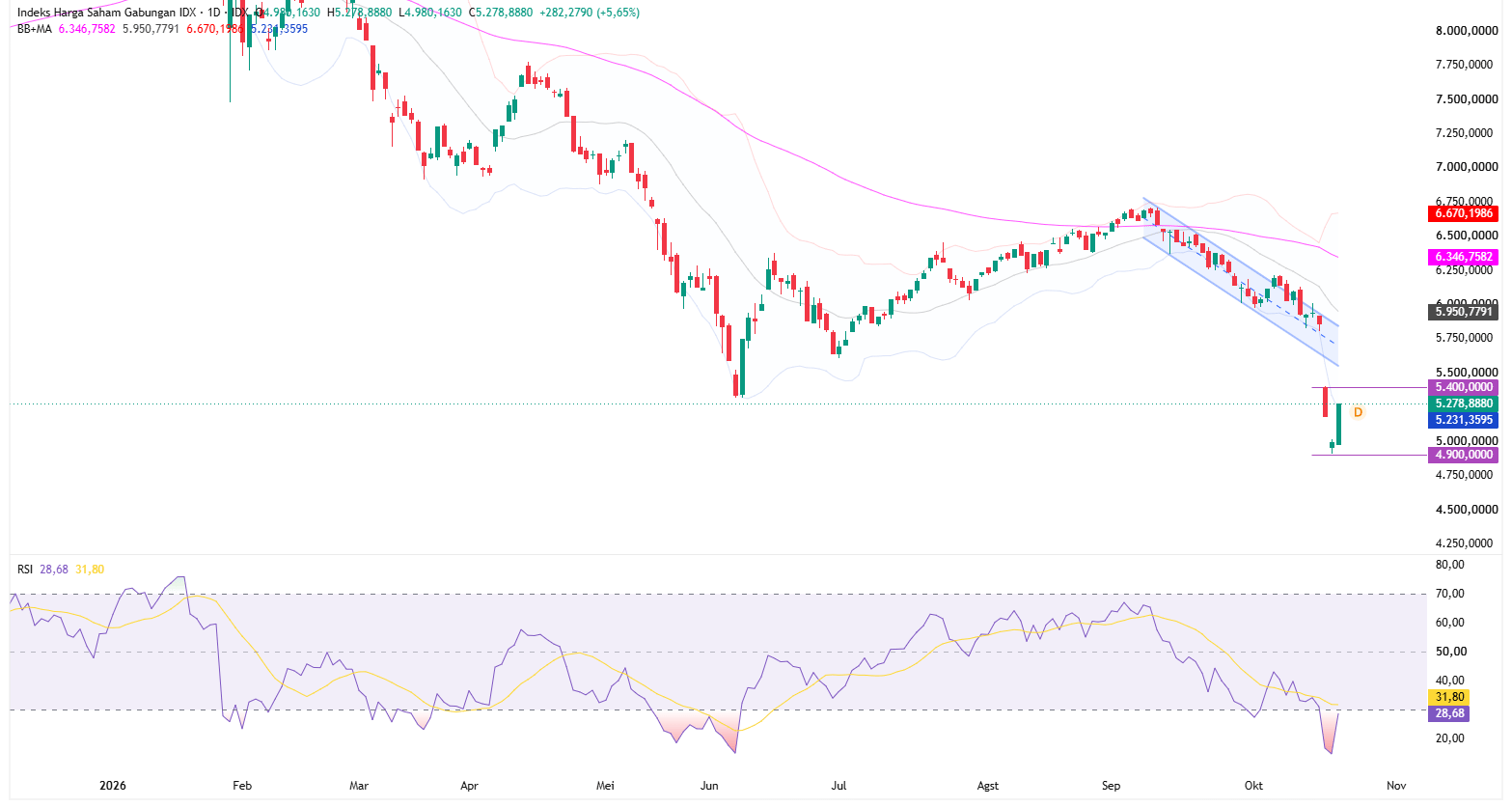Click the Feb label on time axis

tap(242, 786)
